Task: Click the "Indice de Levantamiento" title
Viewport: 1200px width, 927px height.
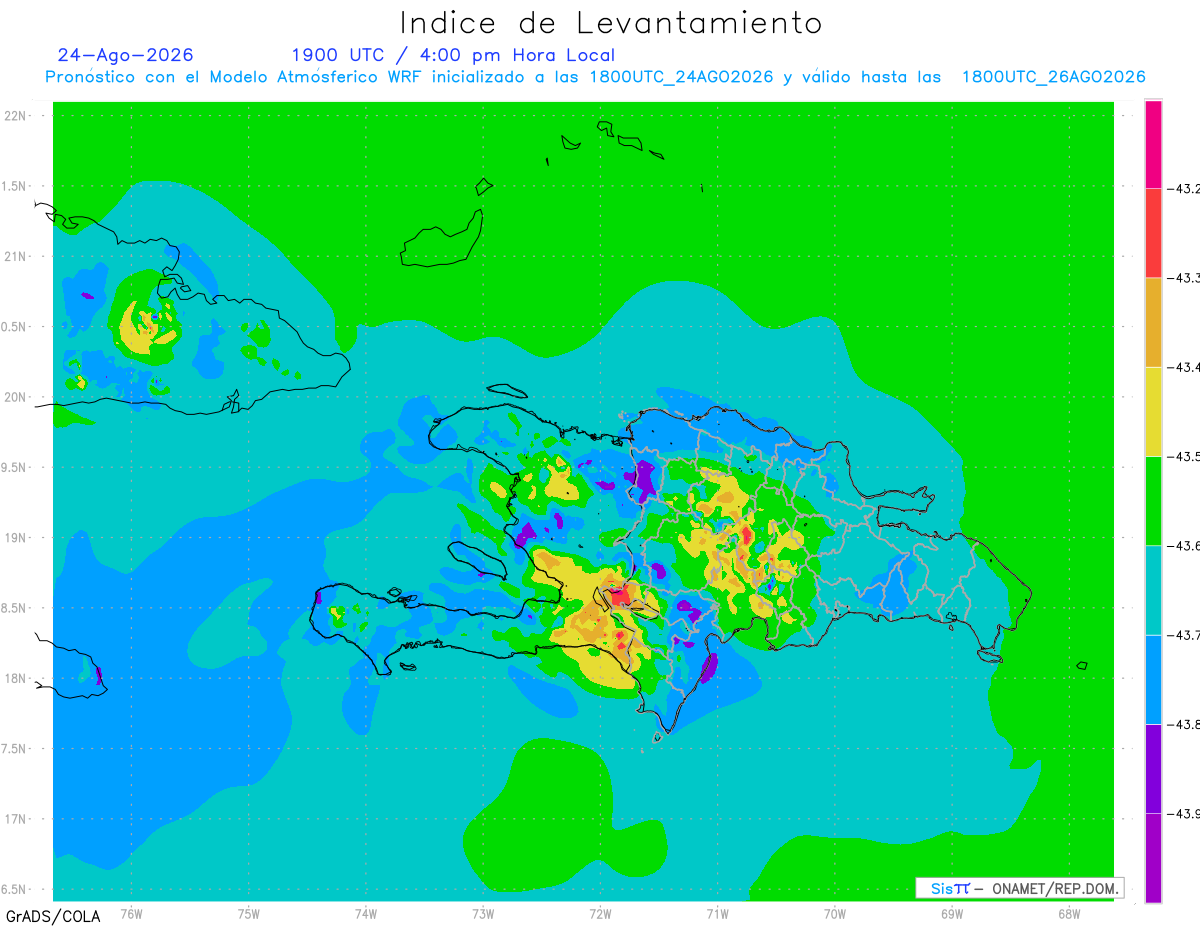Action: tap(611, 22)
